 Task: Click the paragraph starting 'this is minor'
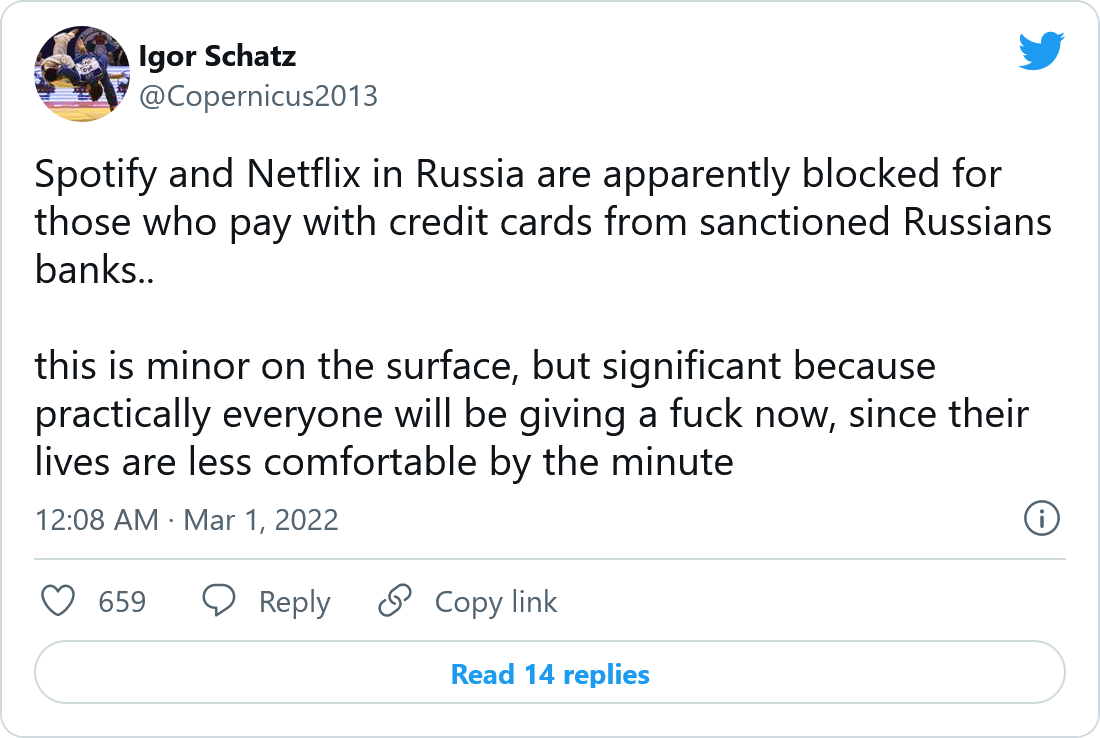532,414
